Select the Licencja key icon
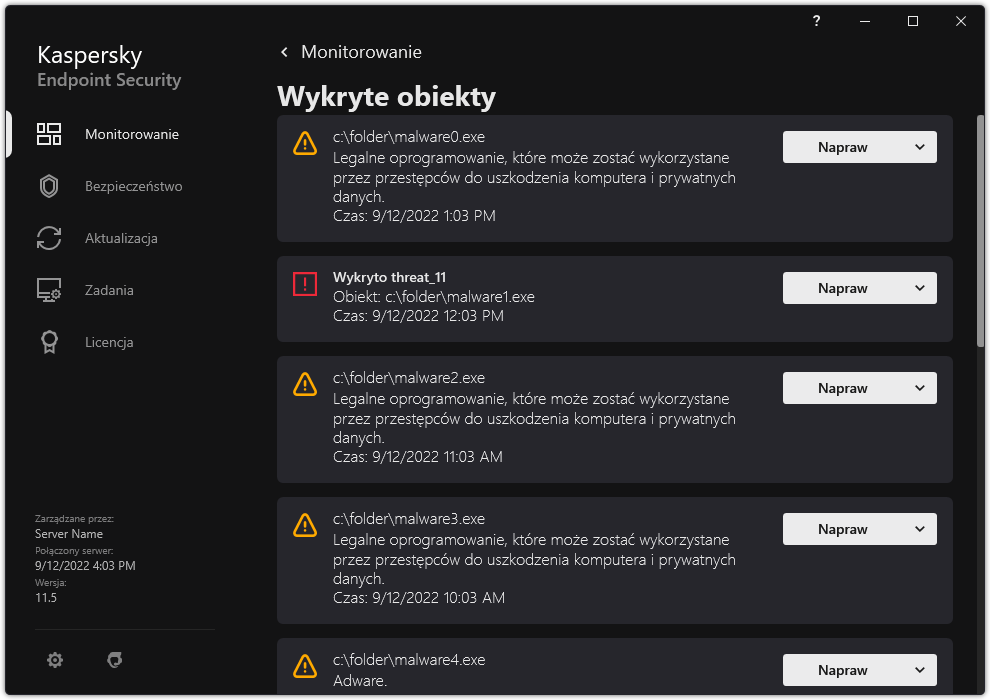This screenshot has height=700, width=990. [48, 342]
